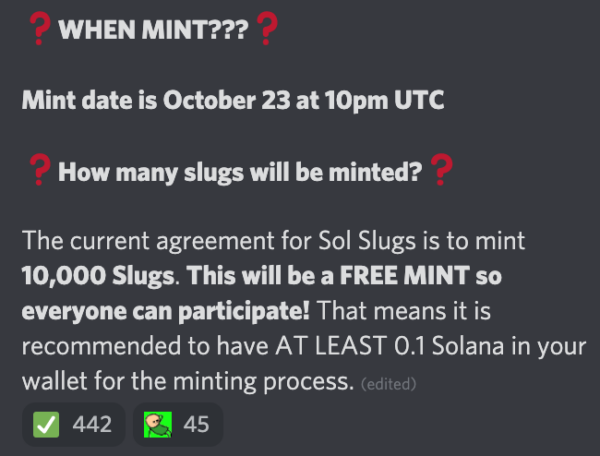Click the (edited) label after the message
The height and width of the screenshot is (456, 600).
pyautogui.click(x=388, y=384)
